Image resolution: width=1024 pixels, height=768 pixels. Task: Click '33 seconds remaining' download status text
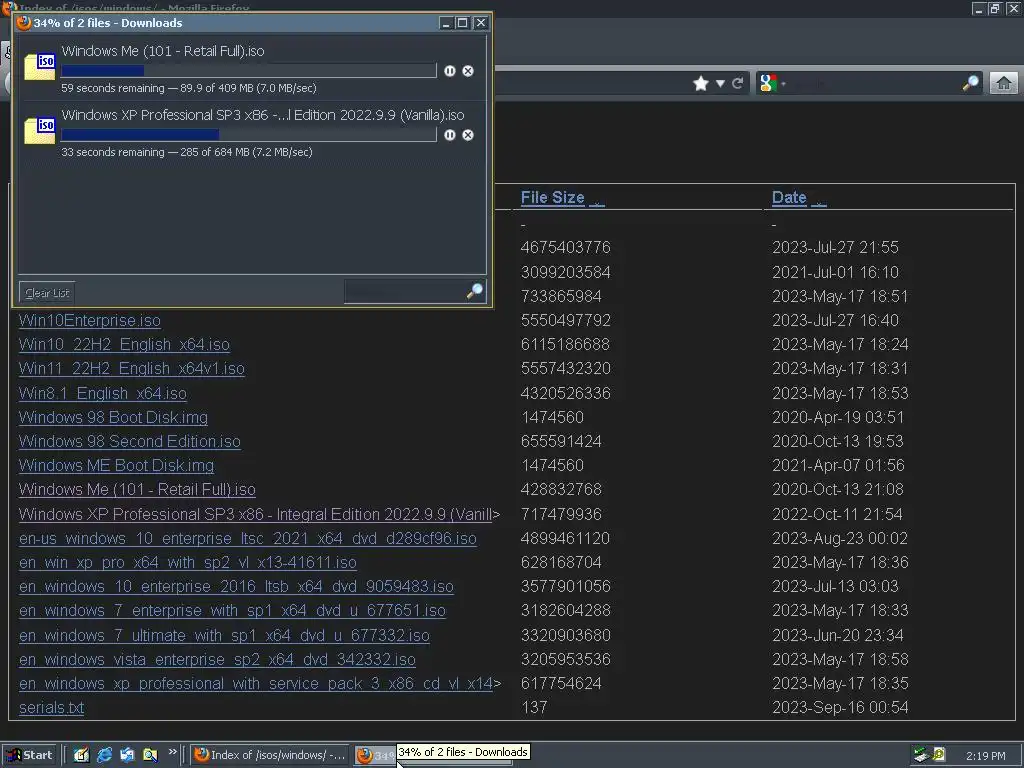tap(113, 152)
